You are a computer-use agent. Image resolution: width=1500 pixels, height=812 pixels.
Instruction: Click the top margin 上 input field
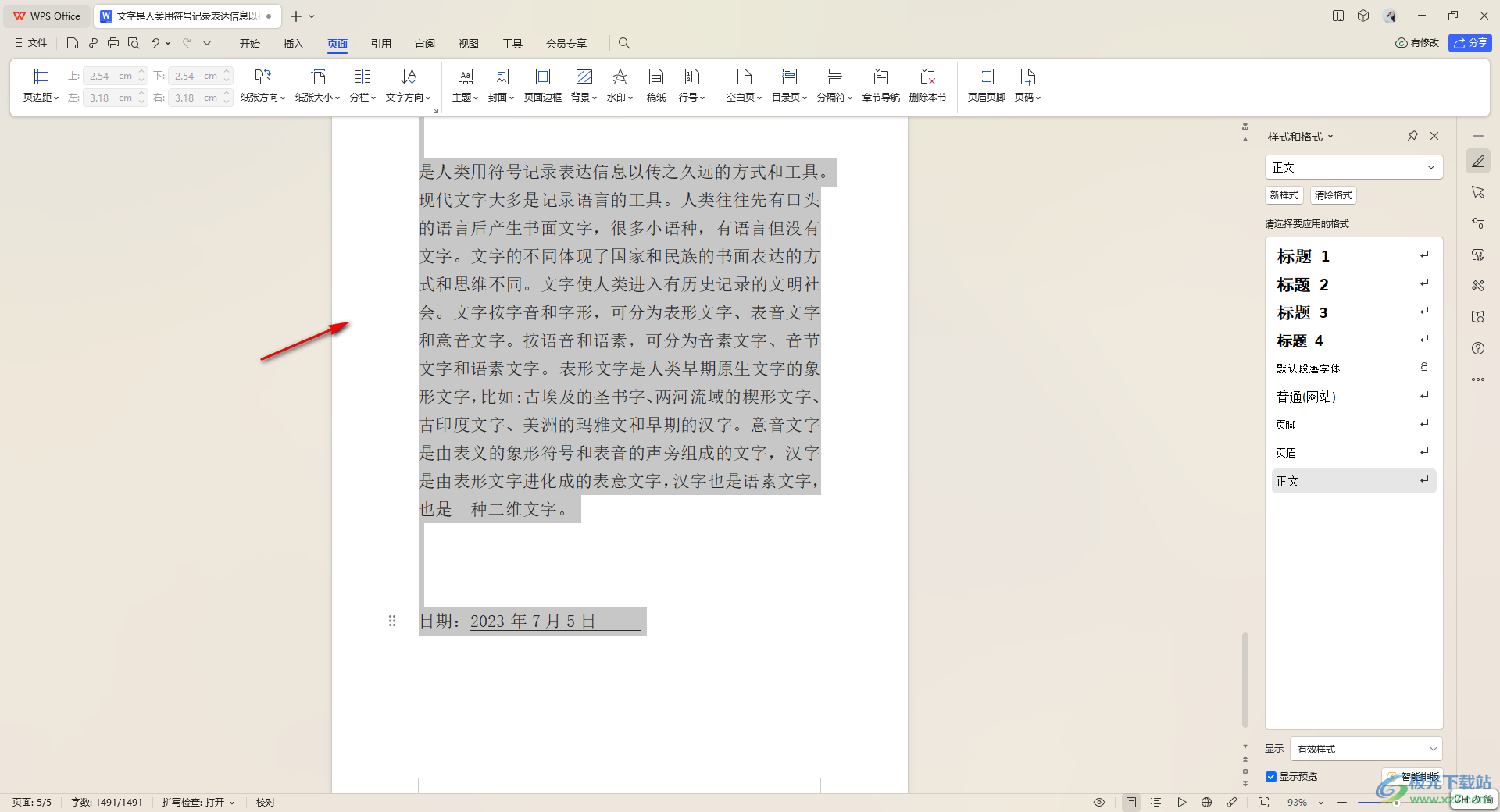(x=115, y=76)
